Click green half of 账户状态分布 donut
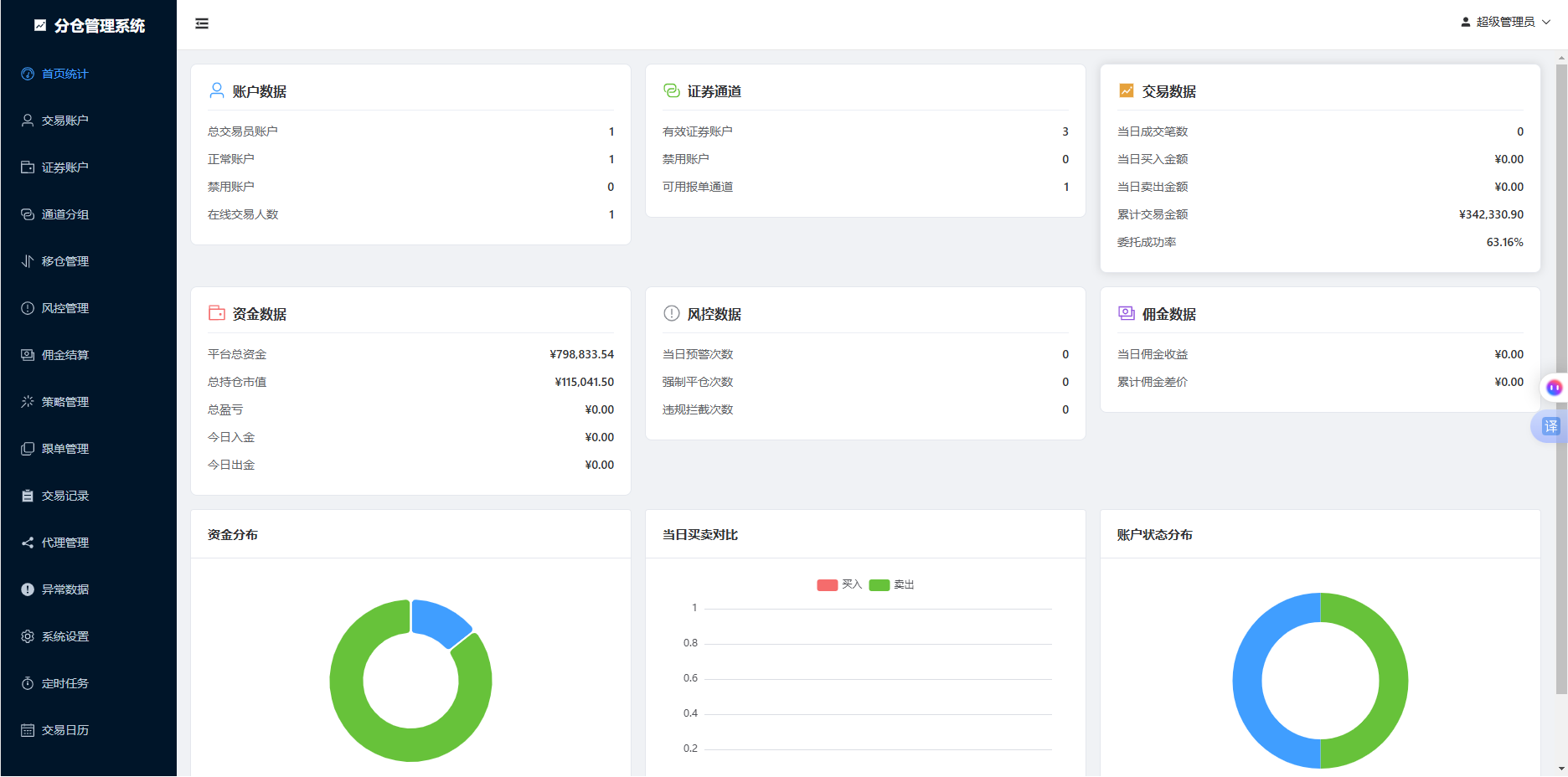Image resolution: width=1568 pixels, height=777 pixels. coord(1393,681)
